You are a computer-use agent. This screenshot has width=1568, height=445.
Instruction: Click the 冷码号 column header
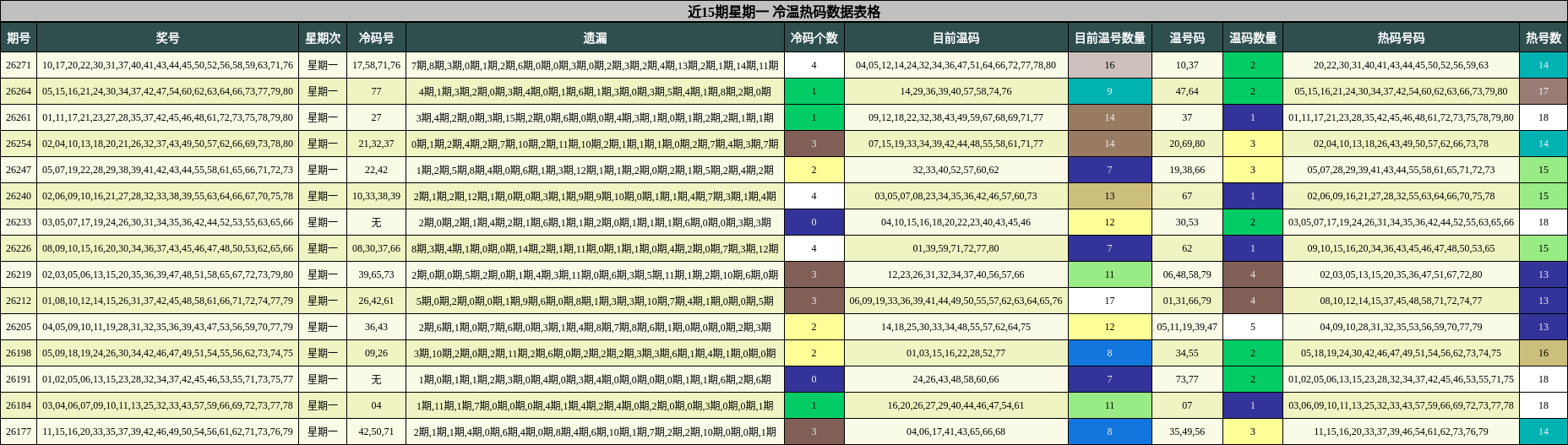pyautogui.click(x=376, y=38)
